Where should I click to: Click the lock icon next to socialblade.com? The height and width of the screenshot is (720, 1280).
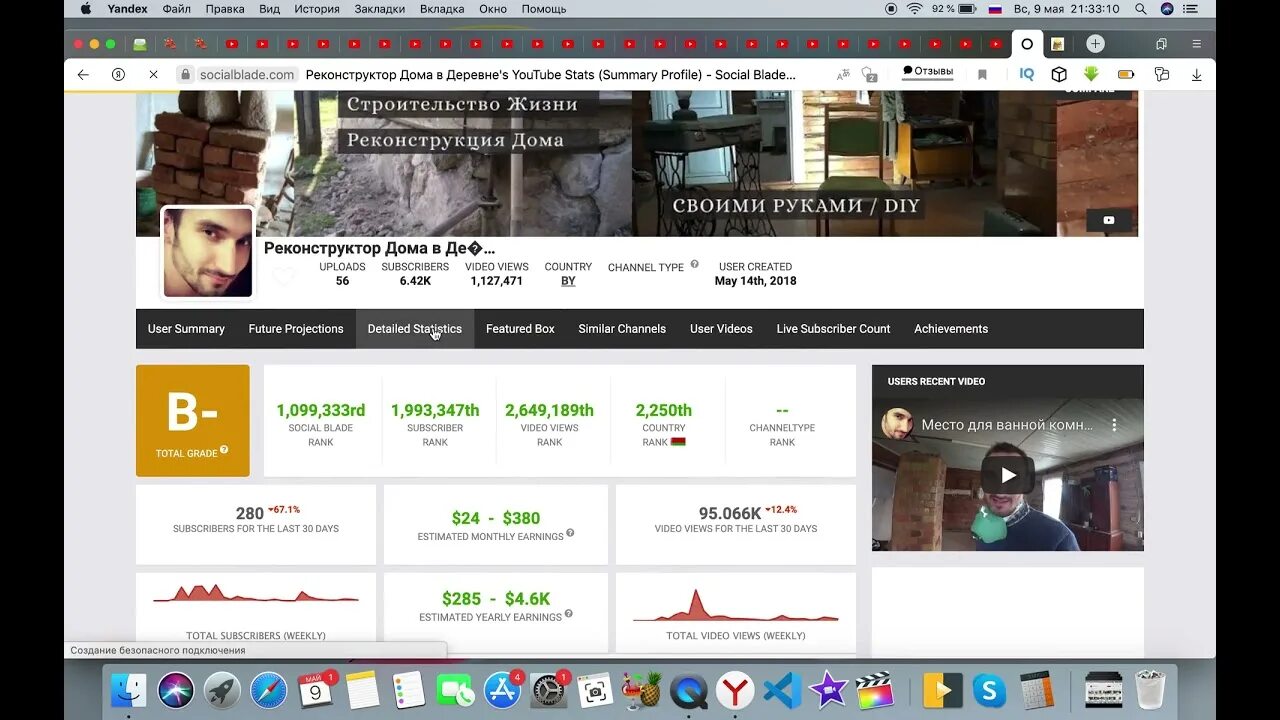[184, 75]
